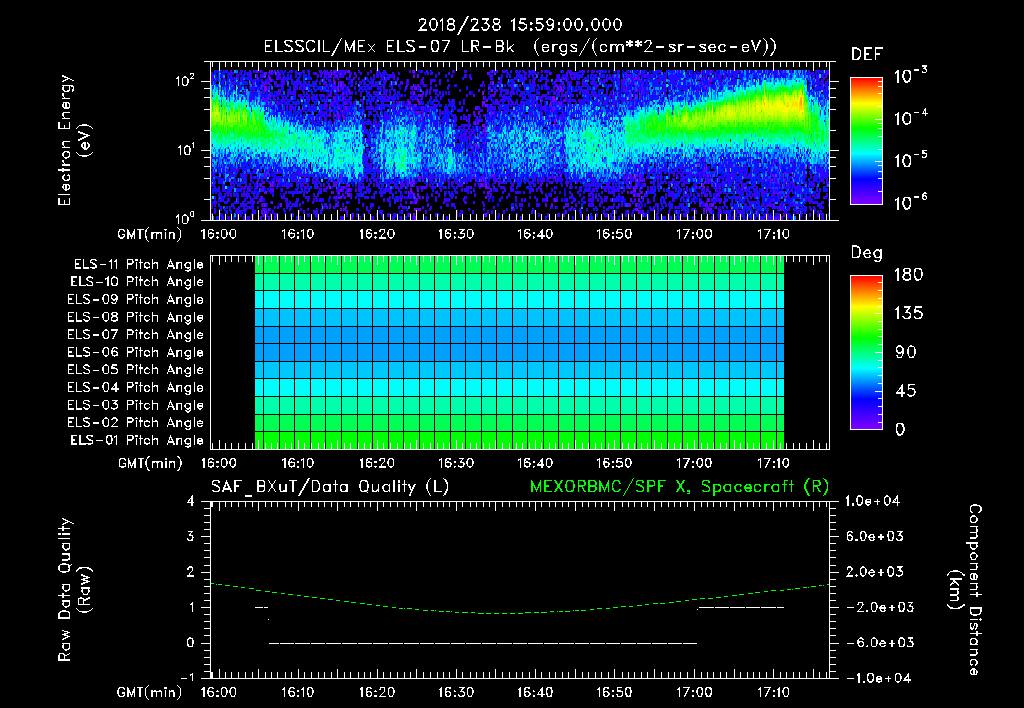1024x708 pixels.
Task: Select the ELS-06 Pitch Angle label
Action: click(x=136, y=352)
